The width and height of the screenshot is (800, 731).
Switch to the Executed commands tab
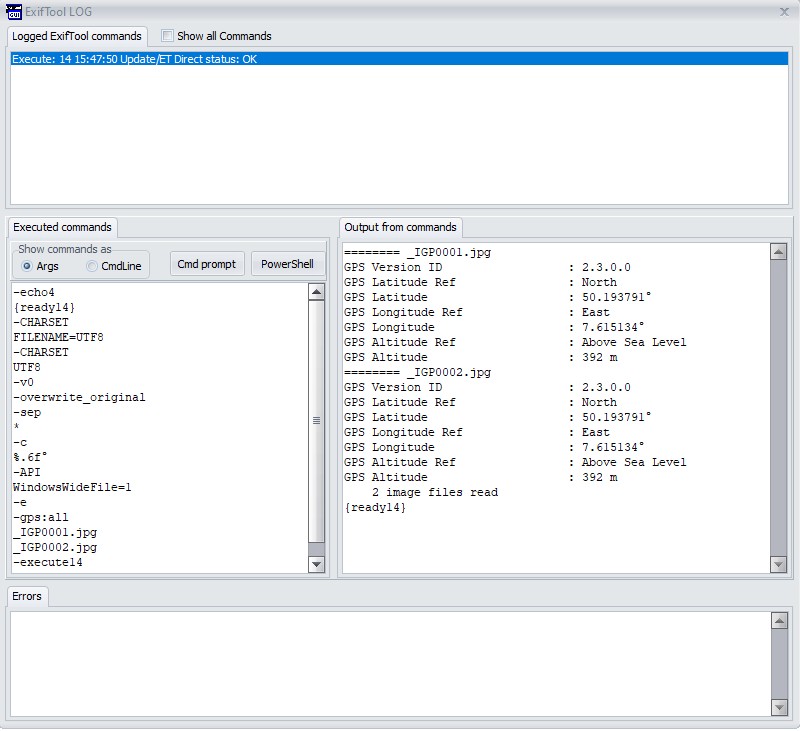[62, 227]
